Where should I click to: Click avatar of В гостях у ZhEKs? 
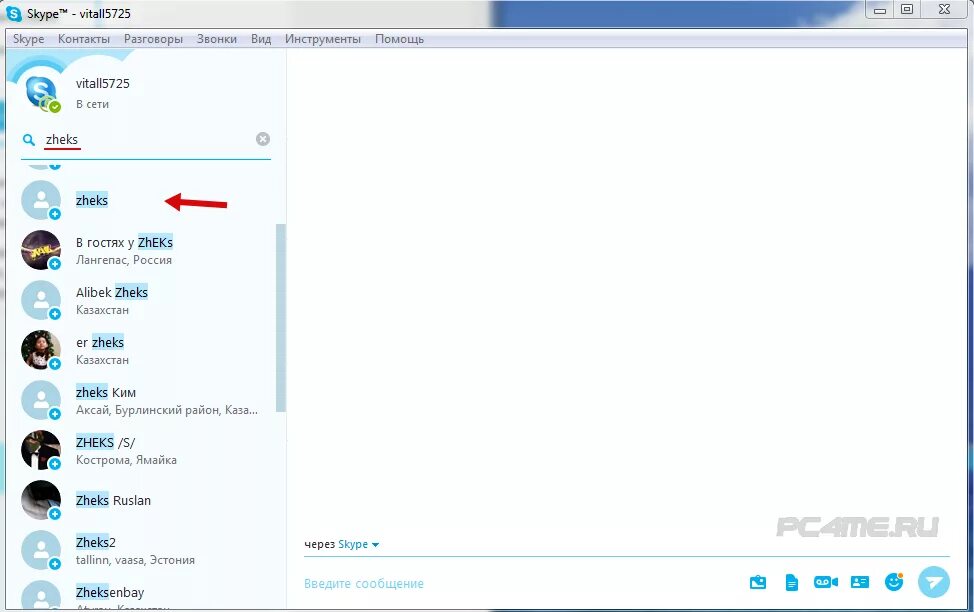coord(41,250)
